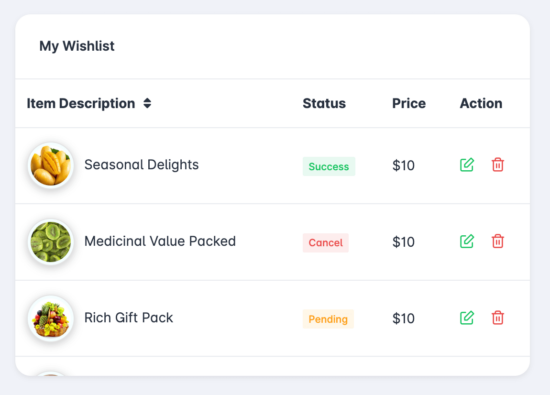Select the Pending status badge
The image size is (550, 395).
coord(328,319)
